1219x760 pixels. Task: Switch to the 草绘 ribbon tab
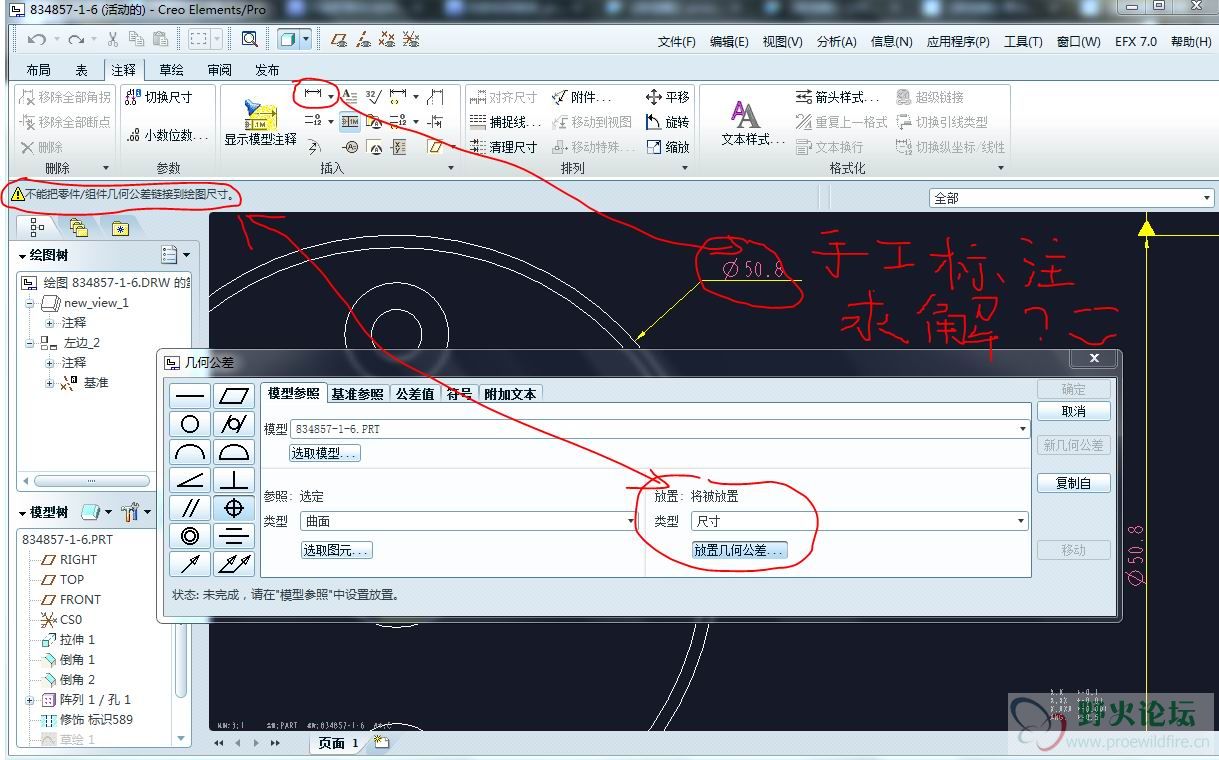tap(172, 70)
